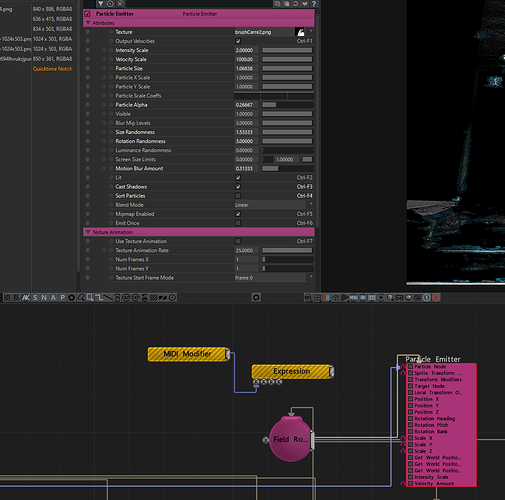Open the Blend Mode dropdown
This screenshot has width=505, height=500.
(274, 205)
